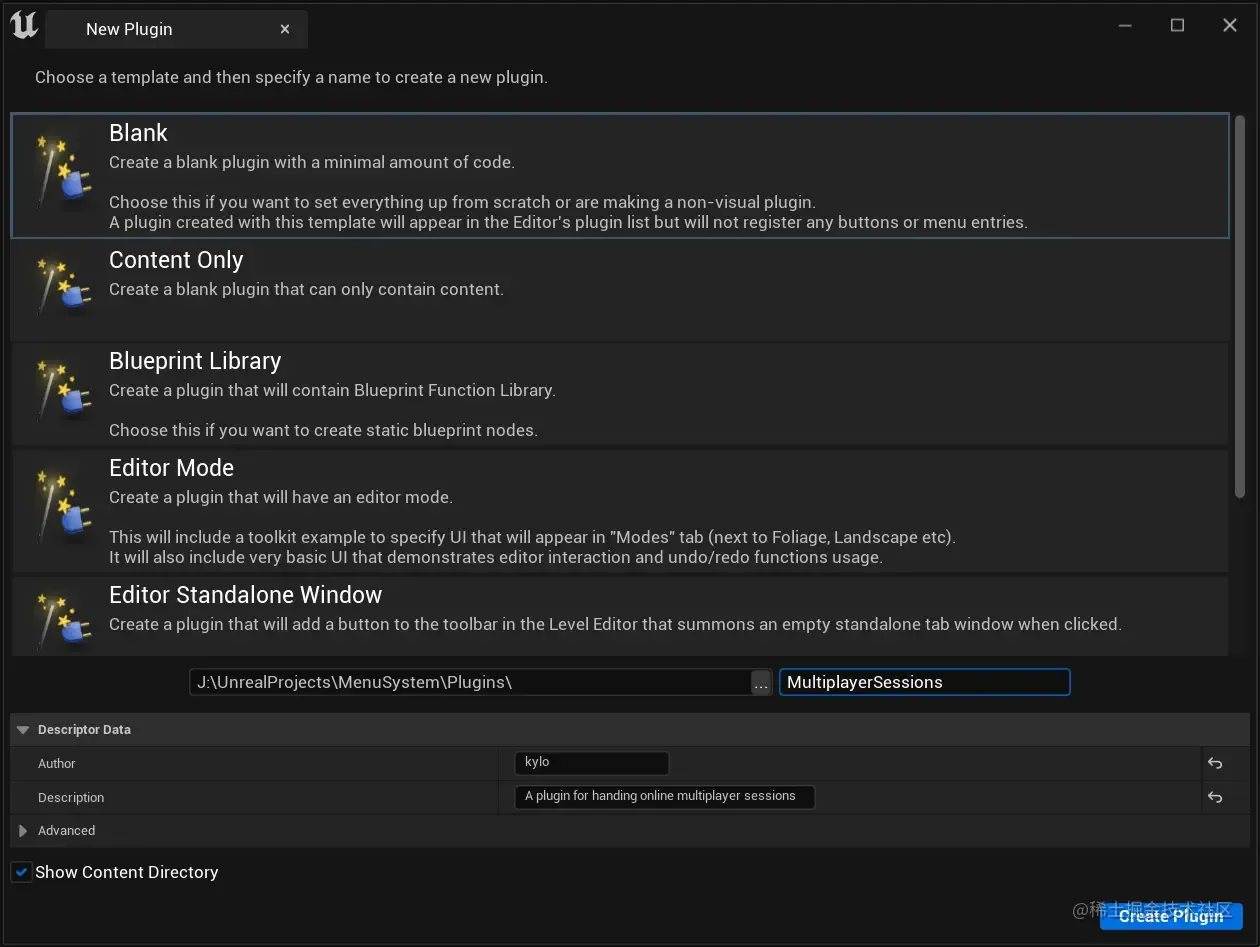
Task: Select the Content Only template icon
Action: pyautogui.click(x=58, y=287)
